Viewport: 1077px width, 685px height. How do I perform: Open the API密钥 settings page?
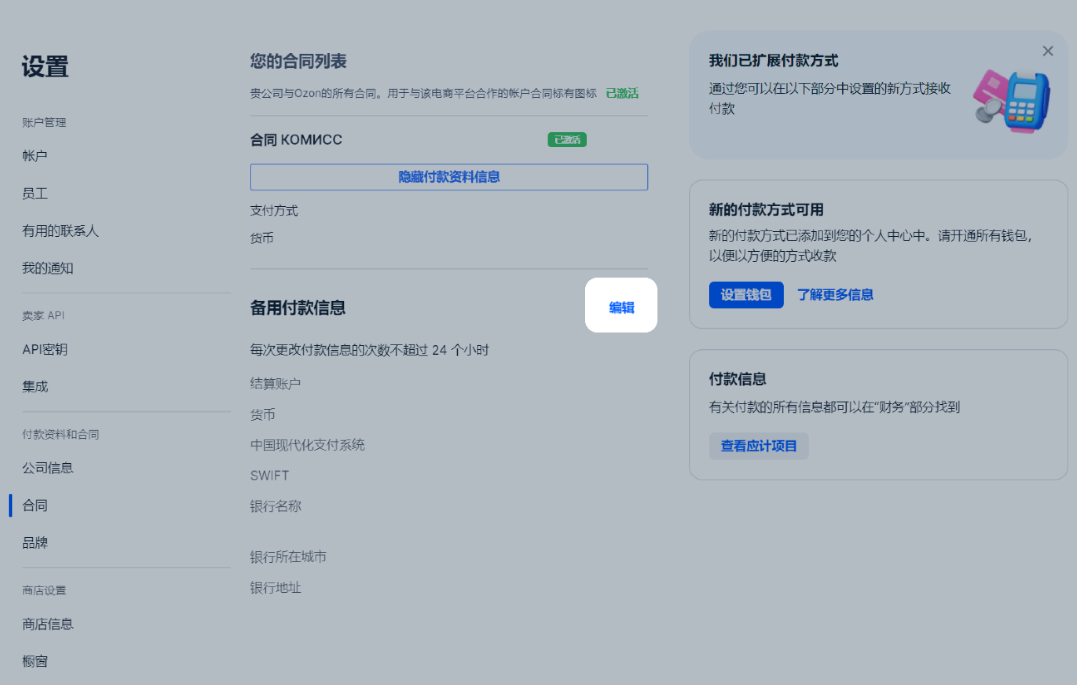45,349
